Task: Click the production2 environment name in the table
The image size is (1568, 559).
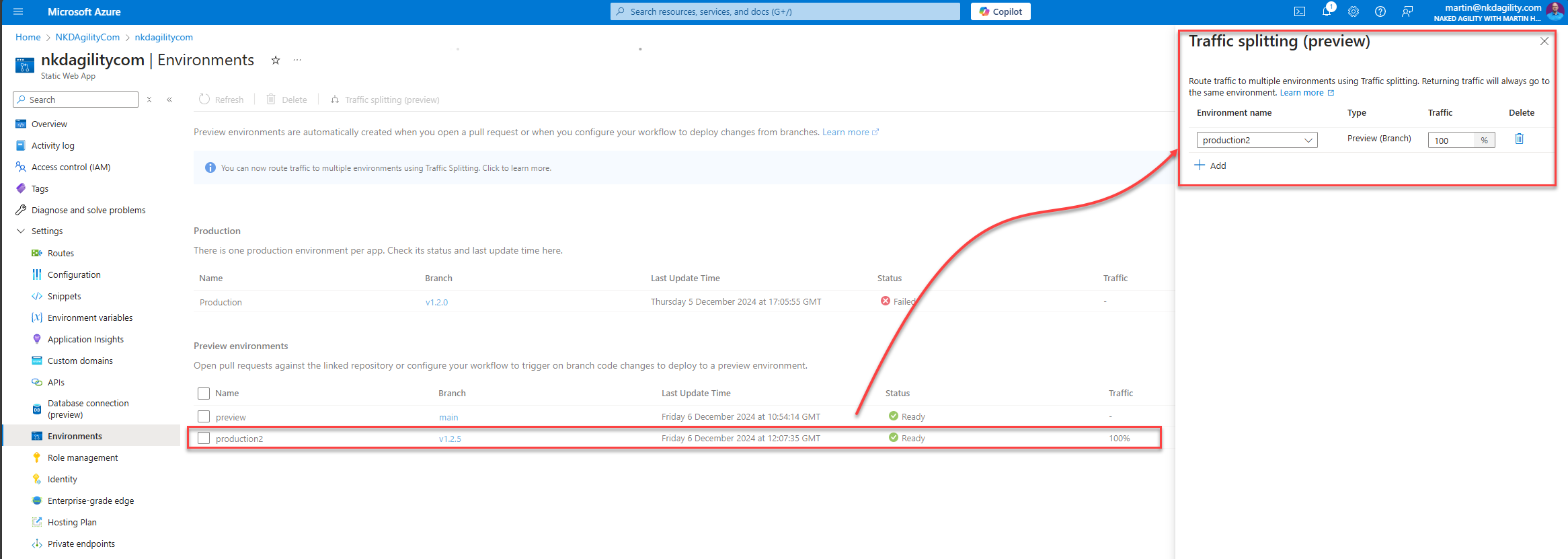Action: point(239,439)
